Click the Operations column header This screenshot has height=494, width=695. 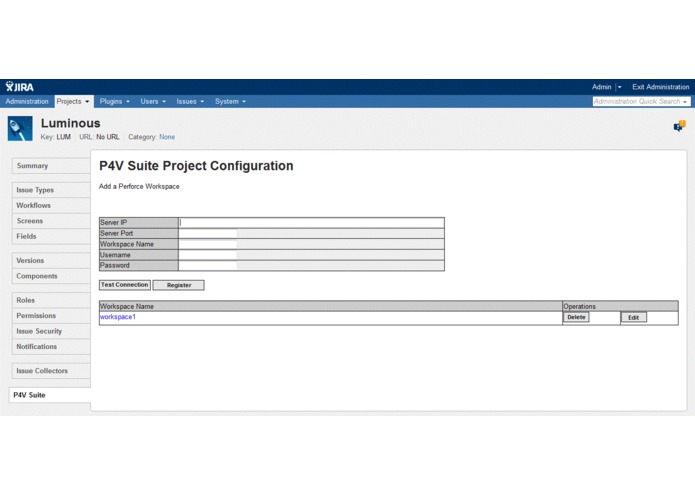pyautogui.click(x=620, y=306)
